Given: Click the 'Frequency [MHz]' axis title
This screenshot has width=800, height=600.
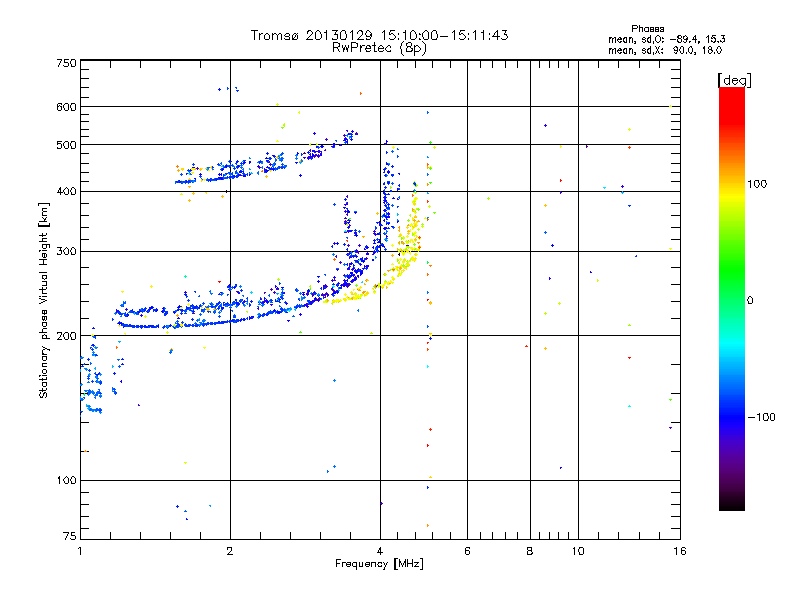Looking at the screenshot, I should [379, 564].
